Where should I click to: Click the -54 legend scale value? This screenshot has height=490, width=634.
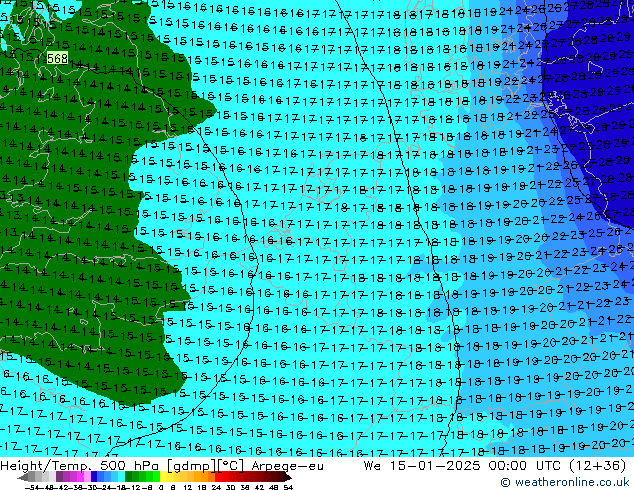coord(32,488)
